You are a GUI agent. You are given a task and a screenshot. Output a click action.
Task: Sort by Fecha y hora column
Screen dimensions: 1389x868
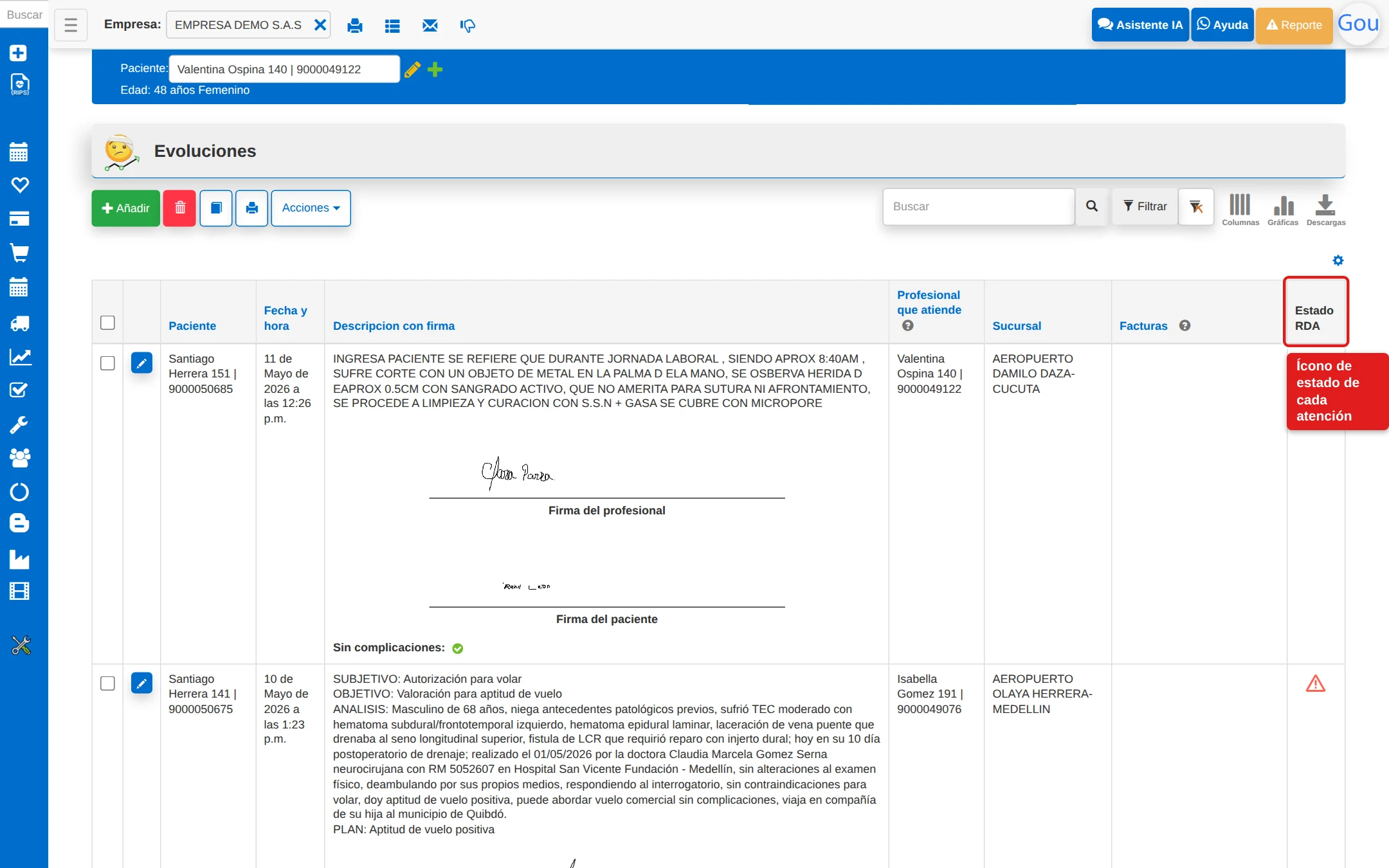[286, 318]
